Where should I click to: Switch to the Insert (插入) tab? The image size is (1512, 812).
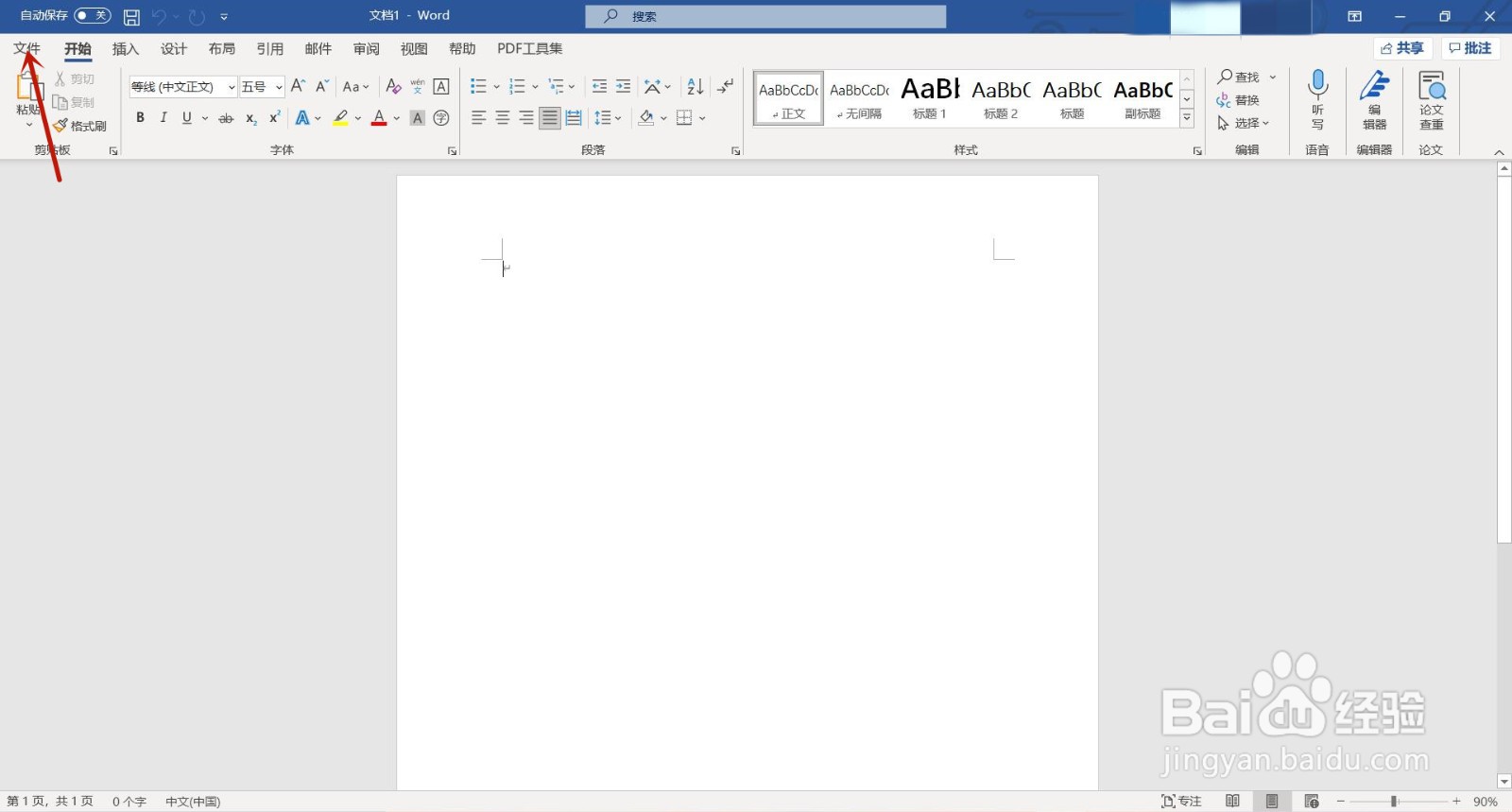126,49
